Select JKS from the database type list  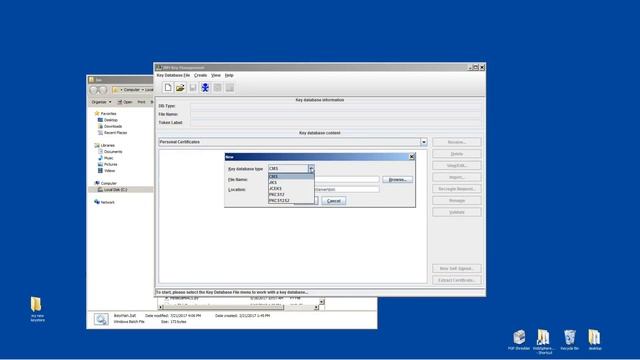point(291,182)
